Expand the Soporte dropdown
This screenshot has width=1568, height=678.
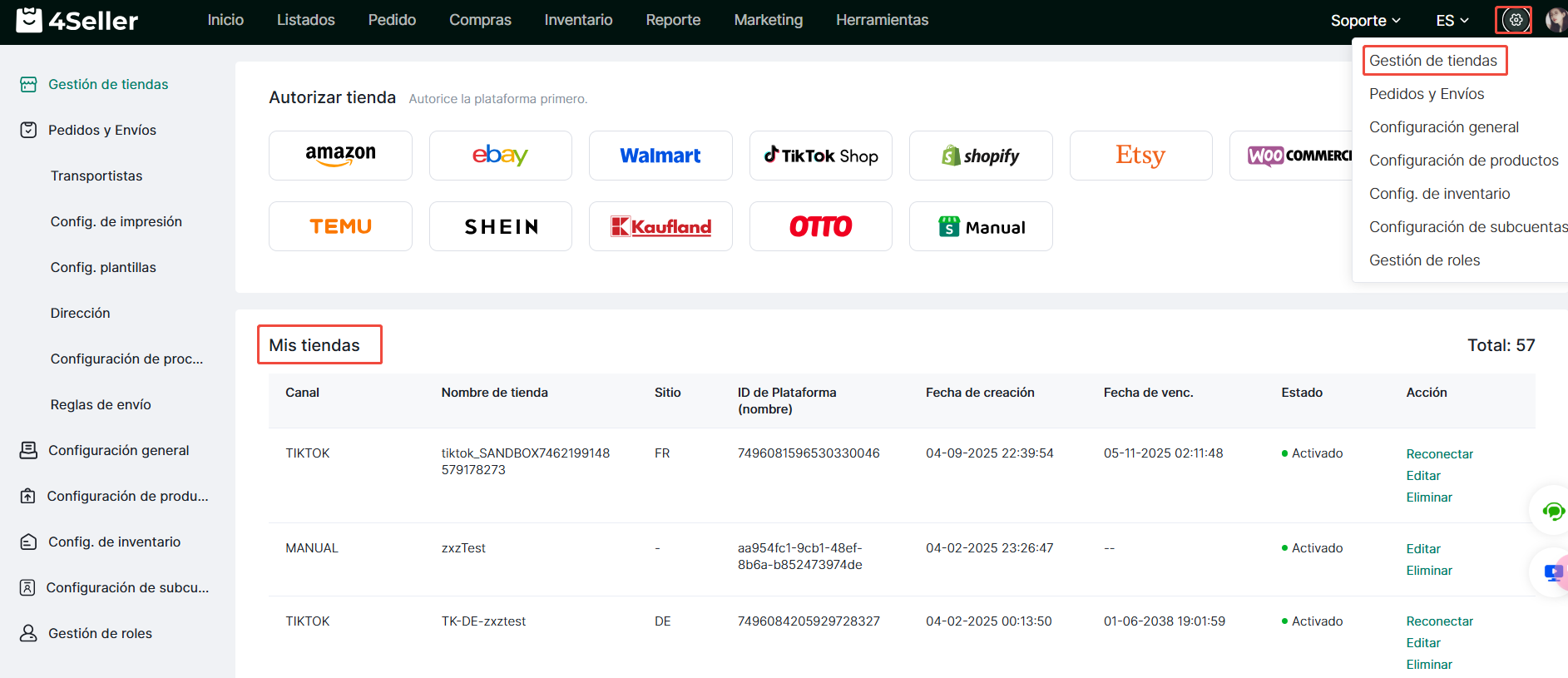(x=1365, y=21)
